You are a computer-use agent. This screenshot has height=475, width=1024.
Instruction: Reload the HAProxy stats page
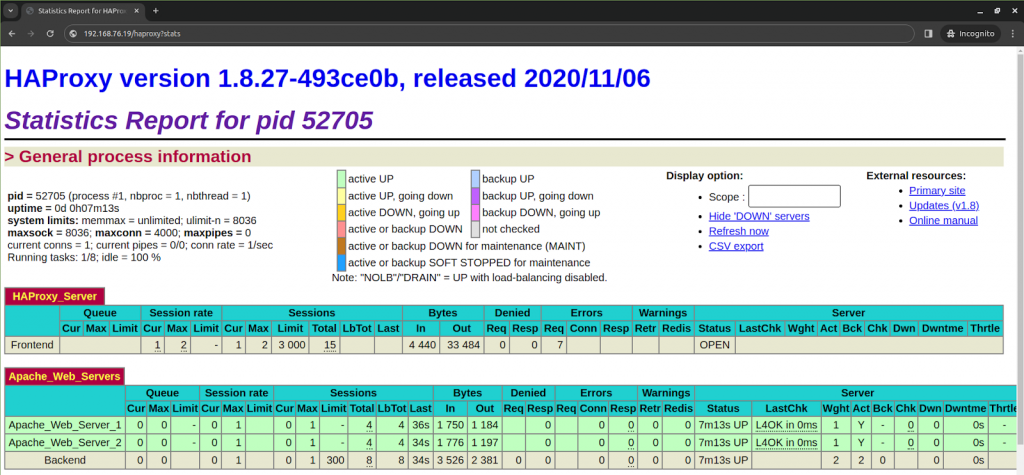coord(50,33)
